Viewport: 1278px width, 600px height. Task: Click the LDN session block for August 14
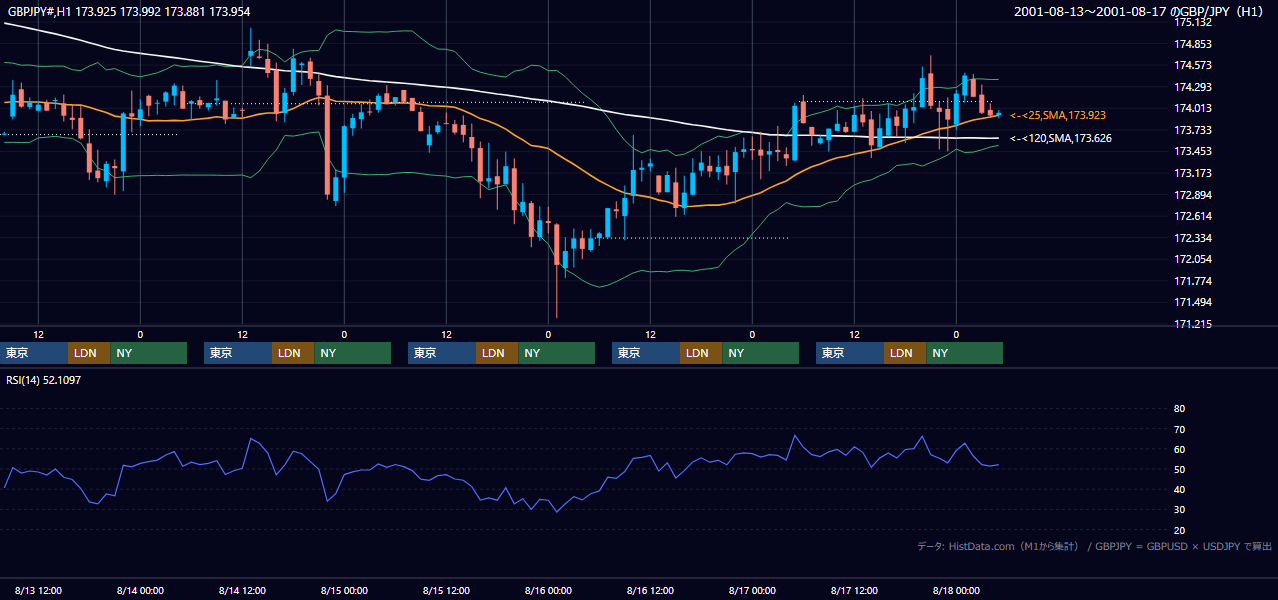click(293, 353)
